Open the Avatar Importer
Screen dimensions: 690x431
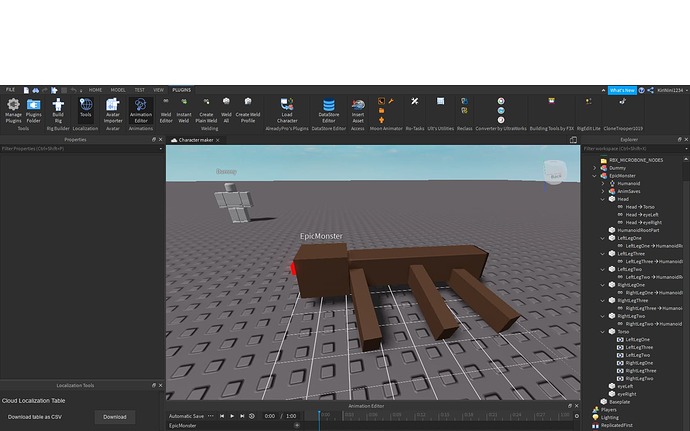113,110
